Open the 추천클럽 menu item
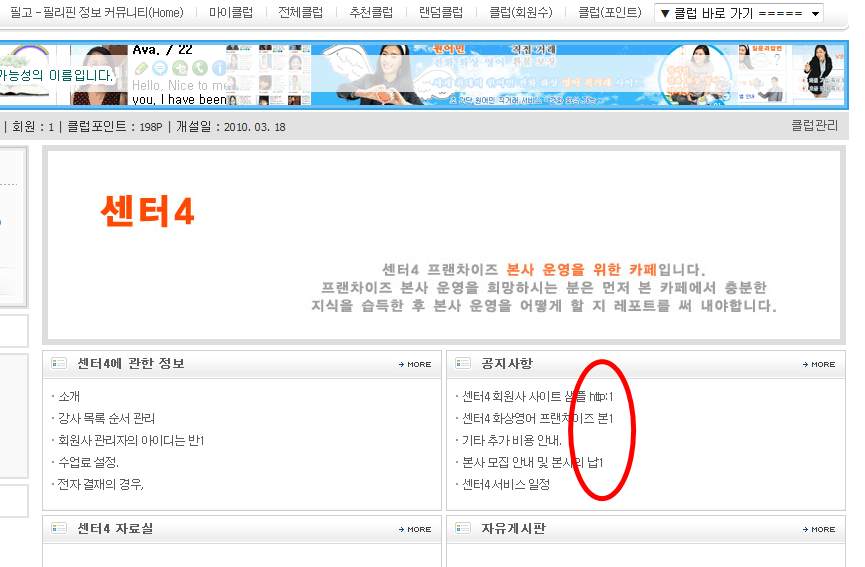Screen dimensions: 865x567 click(x=371, y=12)
